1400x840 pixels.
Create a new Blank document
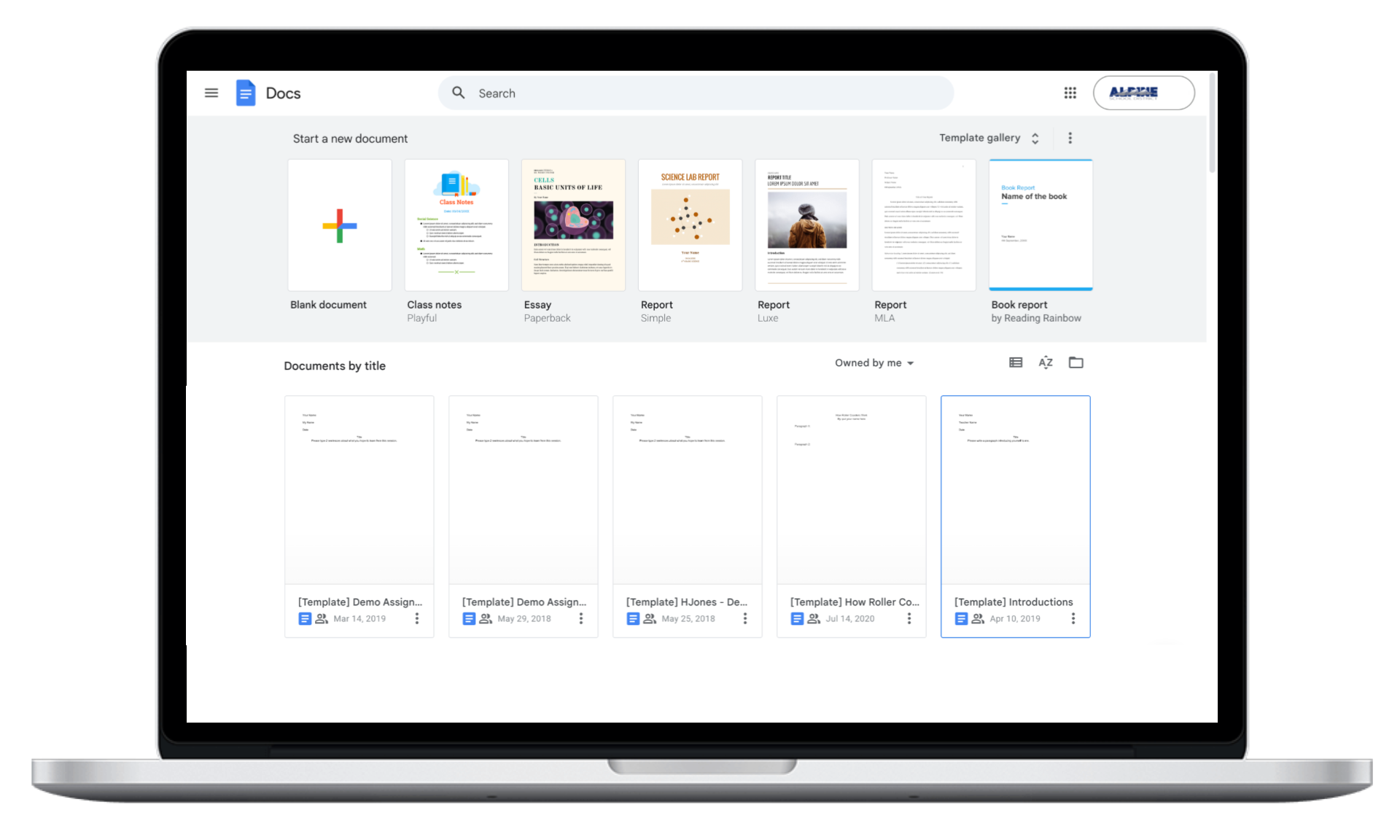[340, 225]
